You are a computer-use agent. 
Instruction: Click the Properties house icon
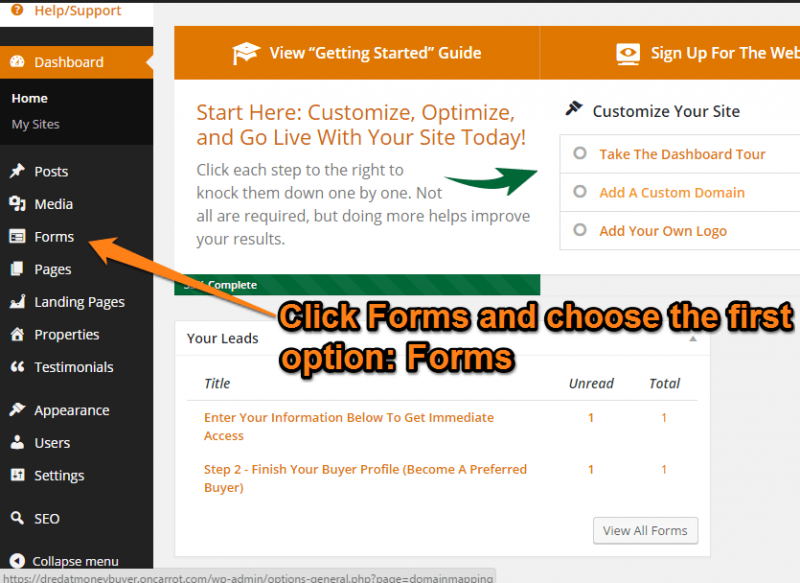tap(17, 334)
